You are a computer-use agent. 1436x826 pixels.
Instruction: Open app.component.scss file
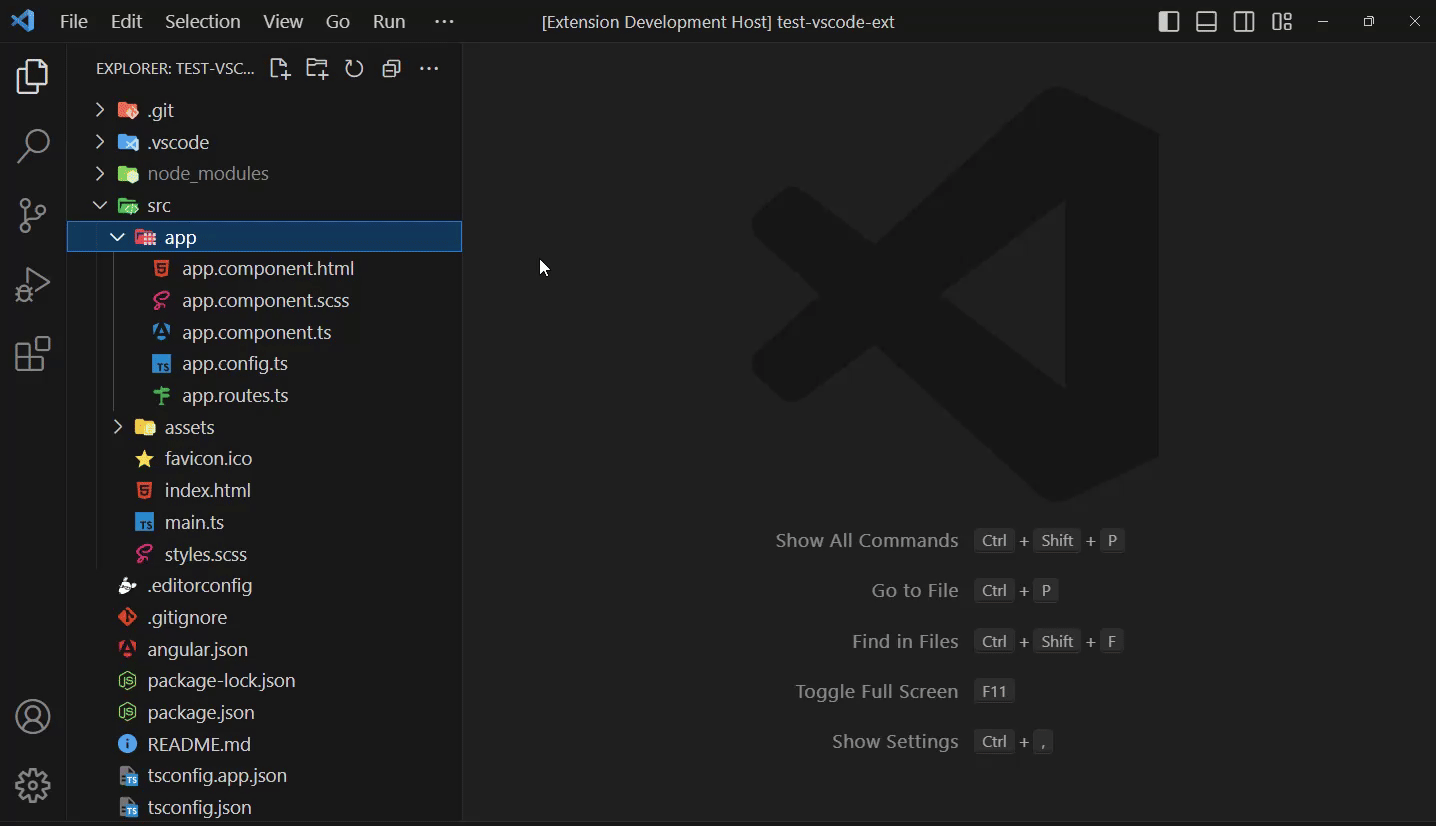264,300
